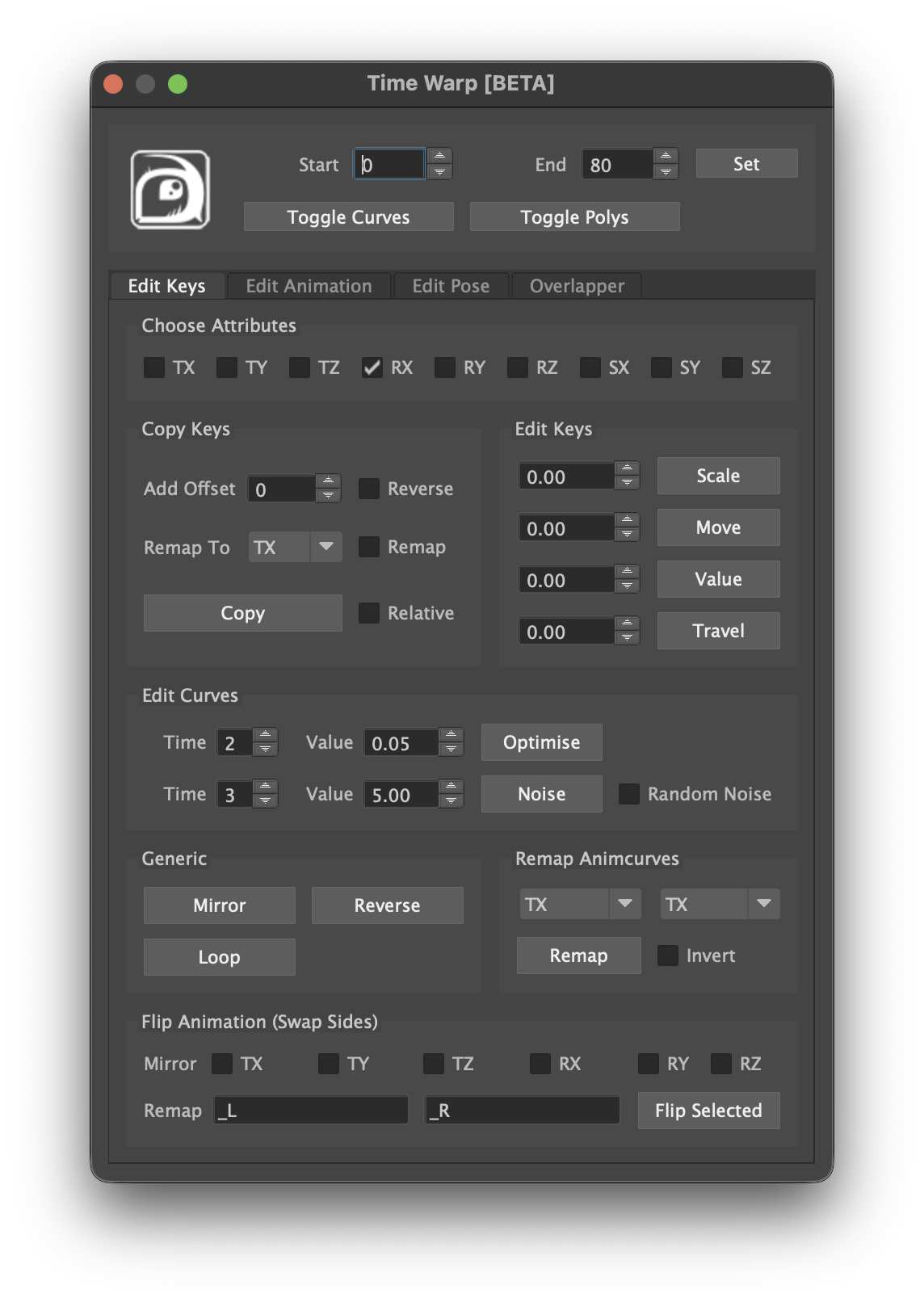Click the Mirror button in Generic

[x=220, y=905]
